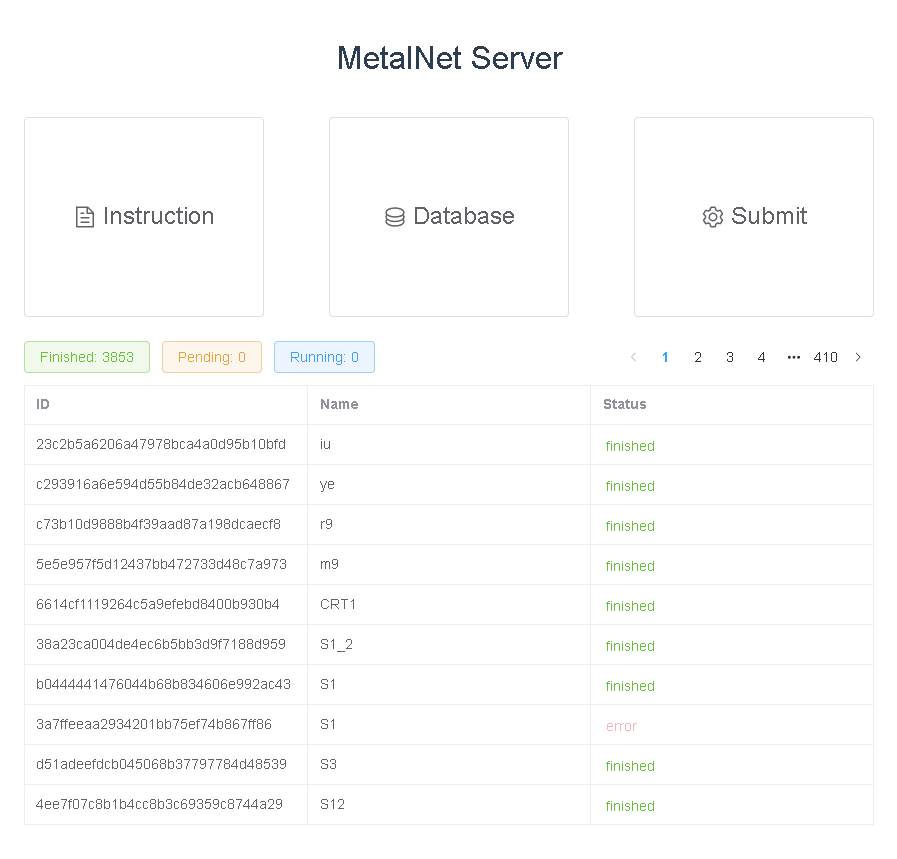
Task: Click the pagination ellipsis to jump pages
Action: tap(793, 357)
